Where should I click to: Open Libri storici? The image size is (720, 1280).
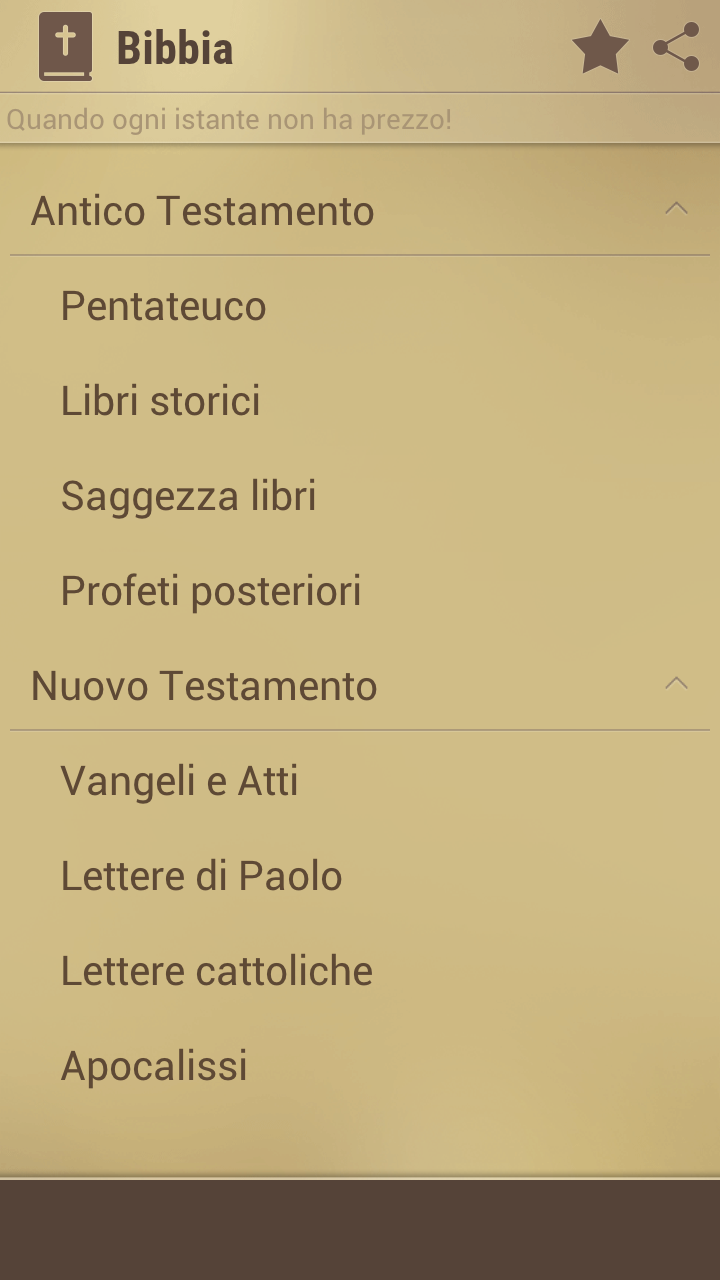pyautogui.click(x=360, y=401)
